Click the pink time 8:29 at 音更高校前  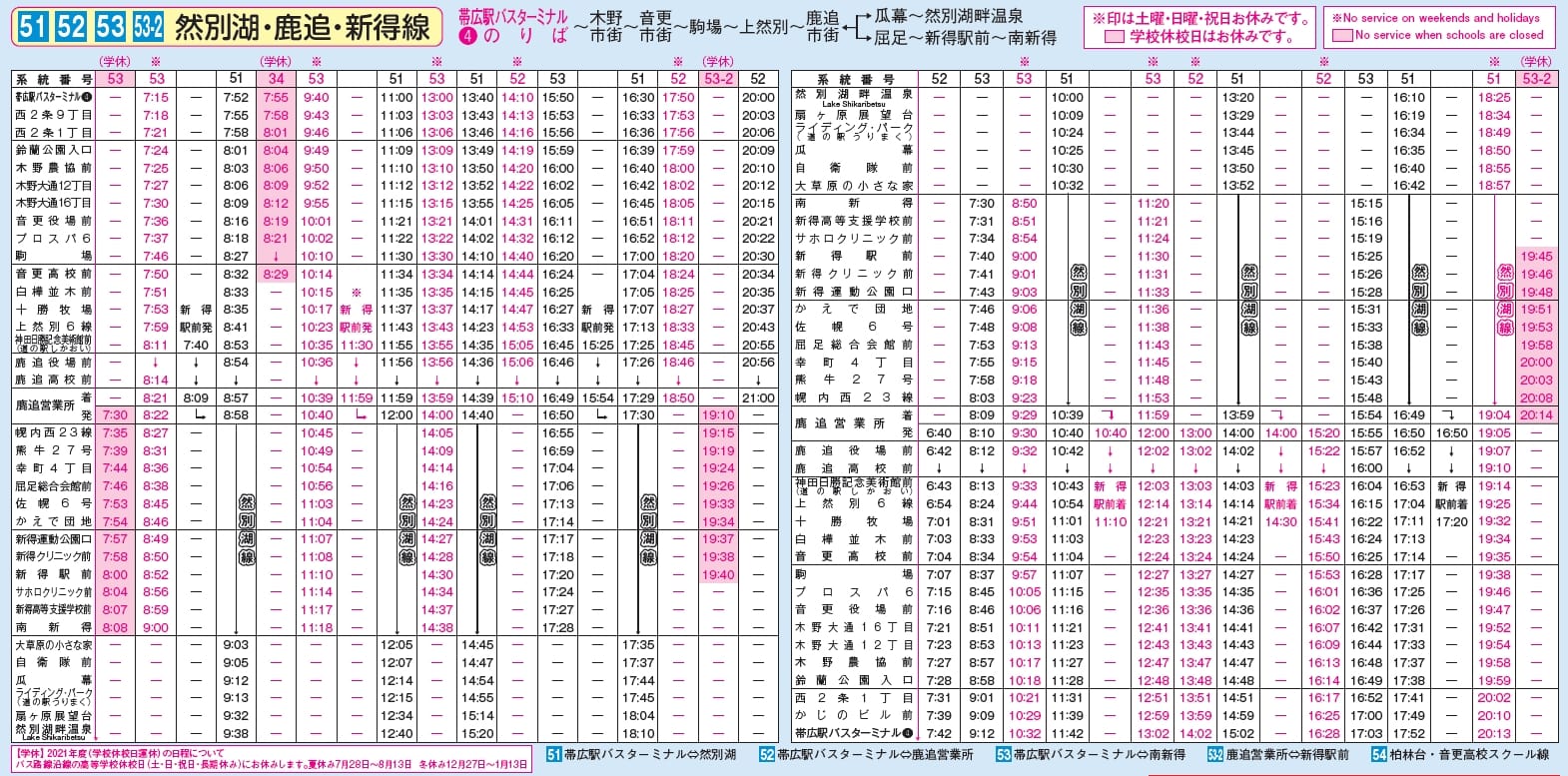tap(276, 274)
